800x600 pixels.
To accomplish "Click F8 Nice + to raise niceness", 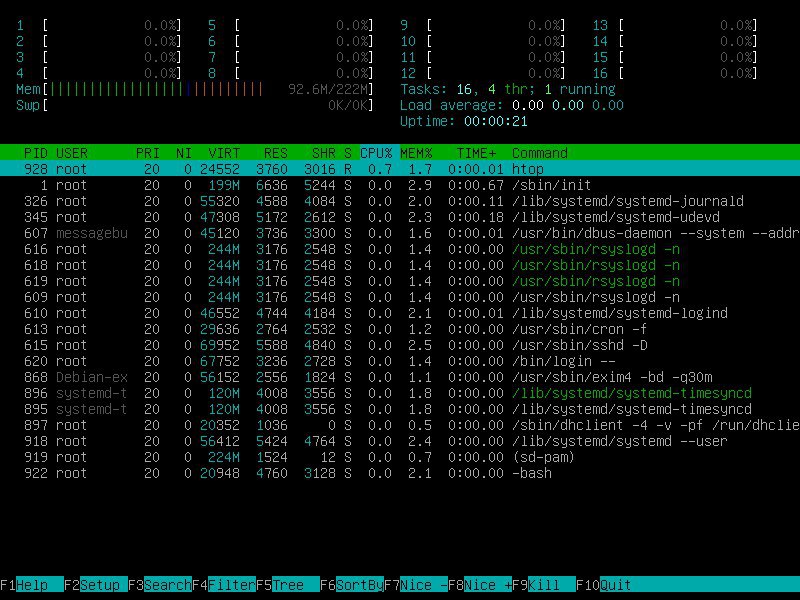I will point(480,585).
